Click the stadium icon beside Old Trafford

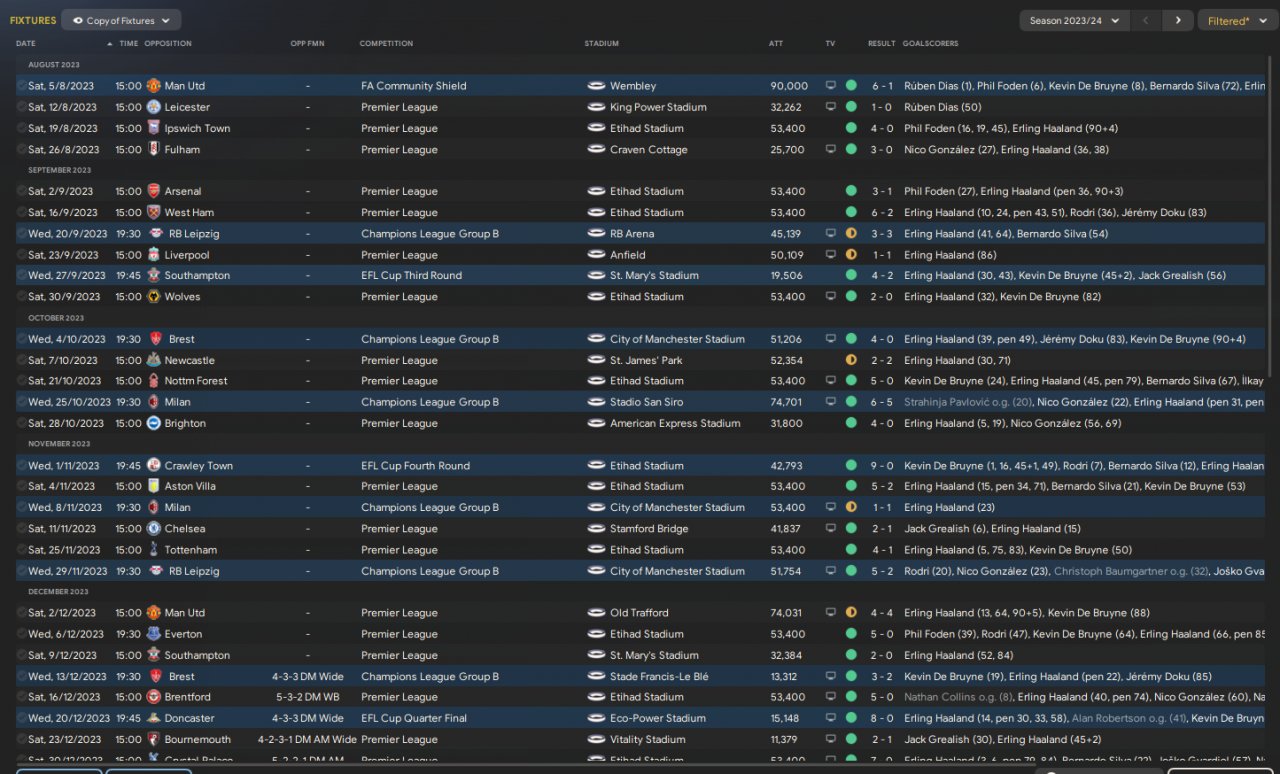(x=596, y=613)
